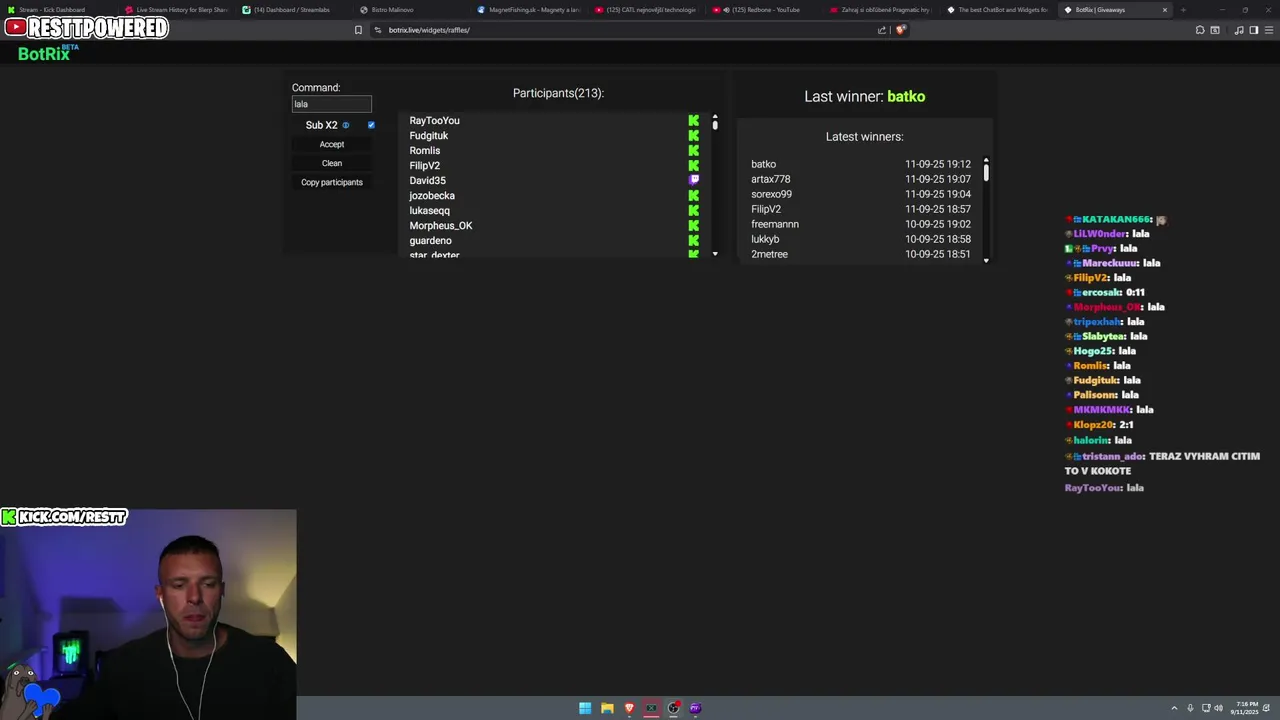Screen dimensions: 1280x720
Task: Click the volume icon in system tray
Action: [x=1218, y=708]
